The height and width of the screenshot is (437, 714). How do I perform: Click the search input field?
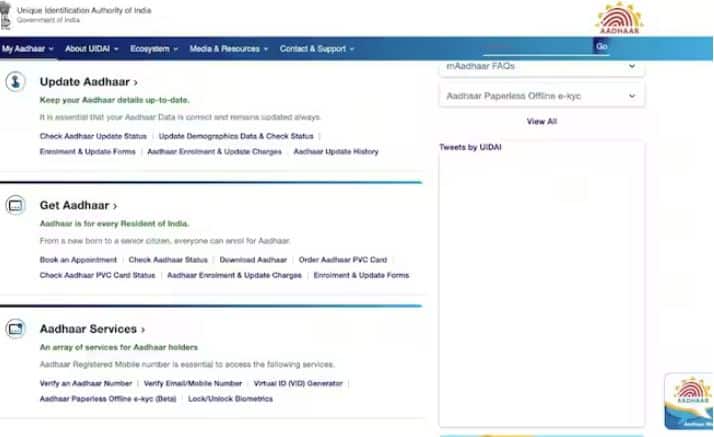537,47
